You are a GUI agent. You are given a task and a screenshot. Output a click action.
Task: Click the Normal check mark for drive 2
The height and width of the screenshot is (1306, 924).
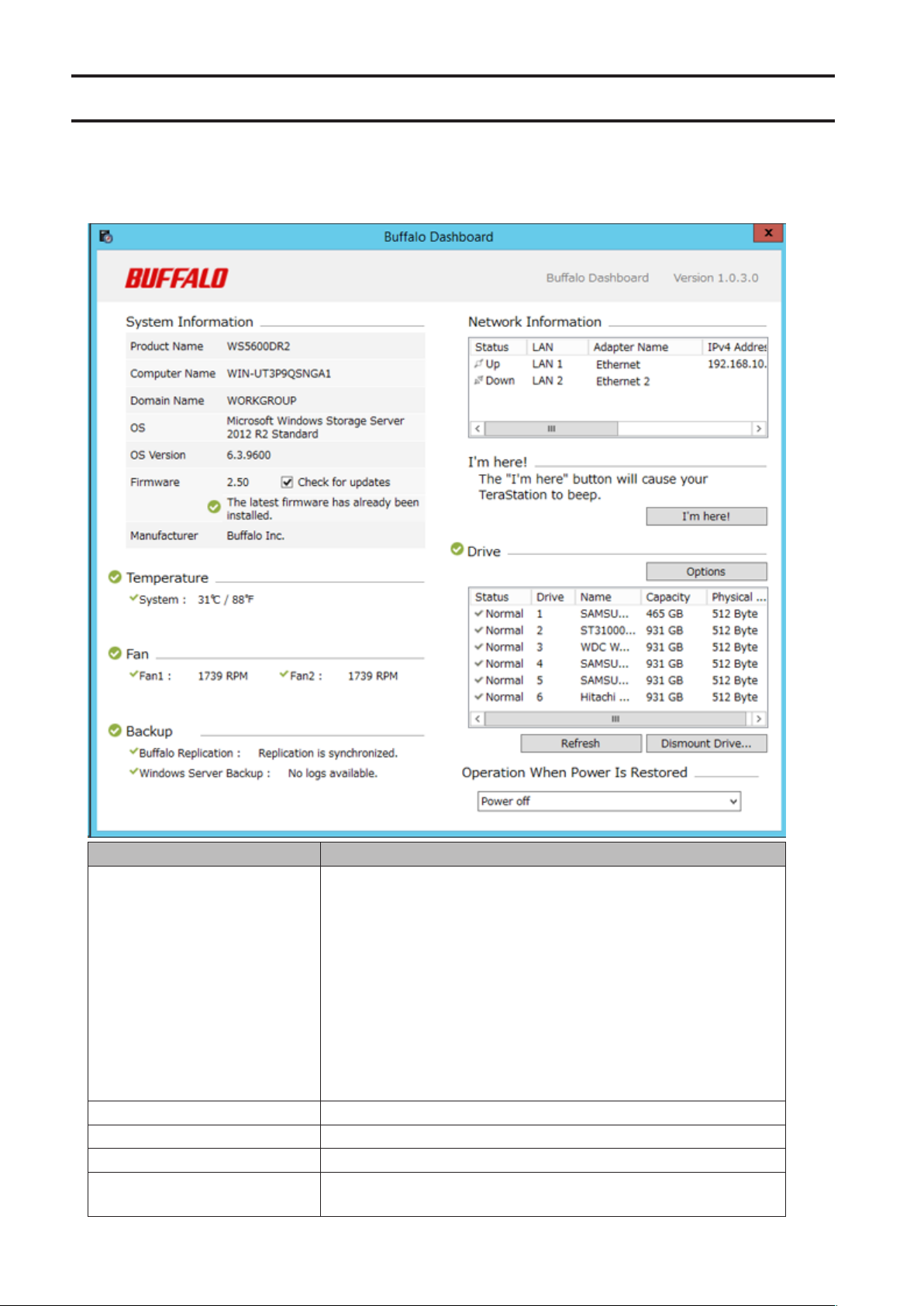click(x=479, y=630)
